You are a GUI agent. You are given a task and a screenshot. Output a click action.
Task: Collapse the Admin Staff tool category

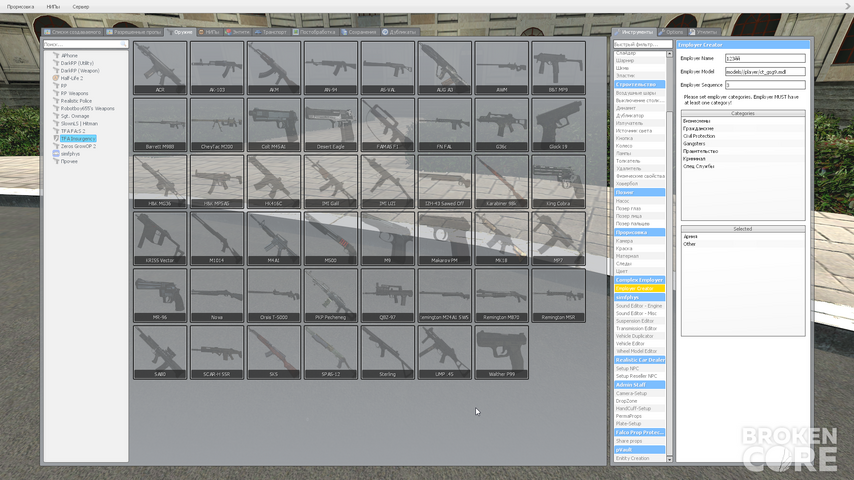click(639, 385)
